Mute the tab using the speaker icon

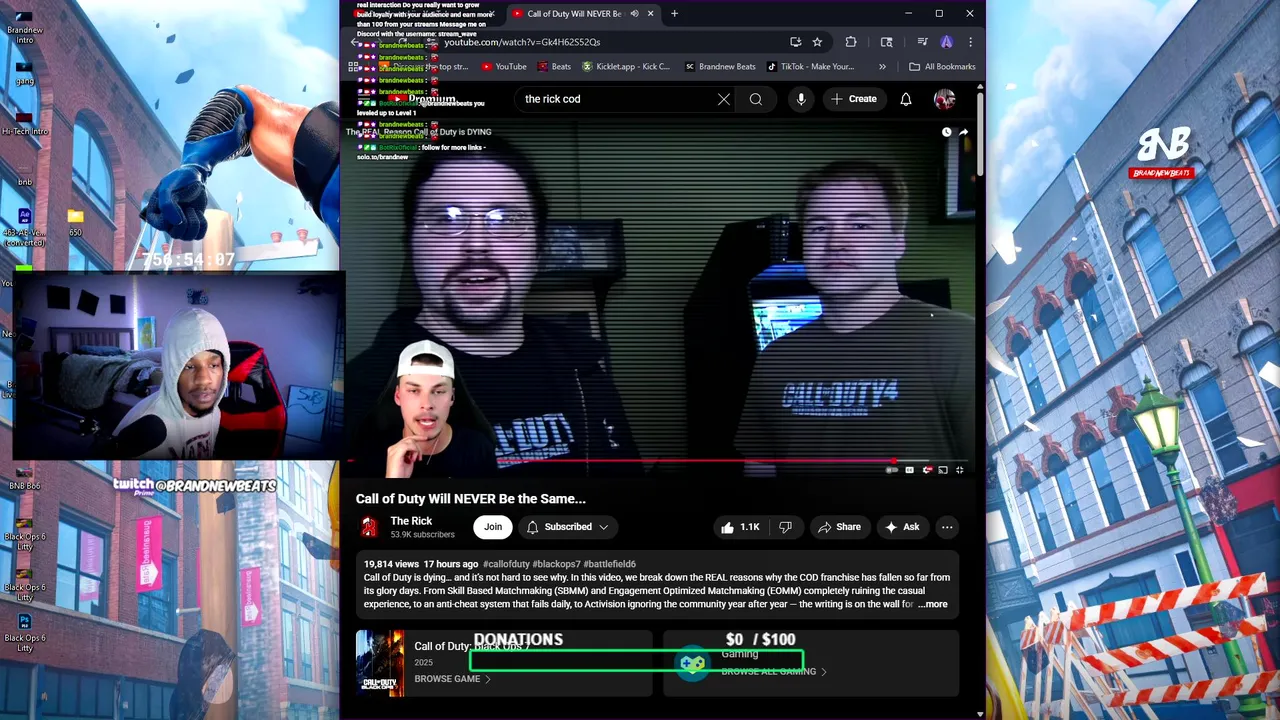click(634, 14)
